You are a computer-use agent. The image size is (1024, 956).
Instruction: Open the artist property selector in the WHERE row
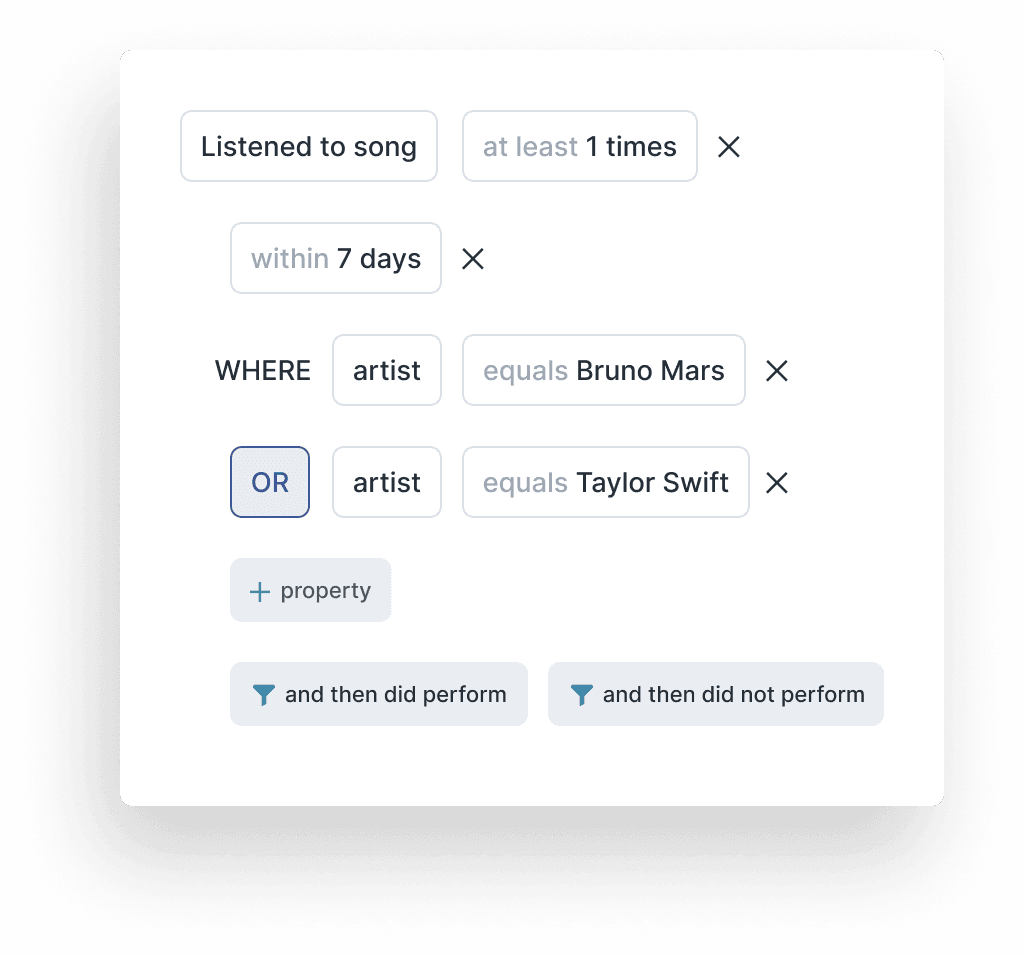[386, 371]
